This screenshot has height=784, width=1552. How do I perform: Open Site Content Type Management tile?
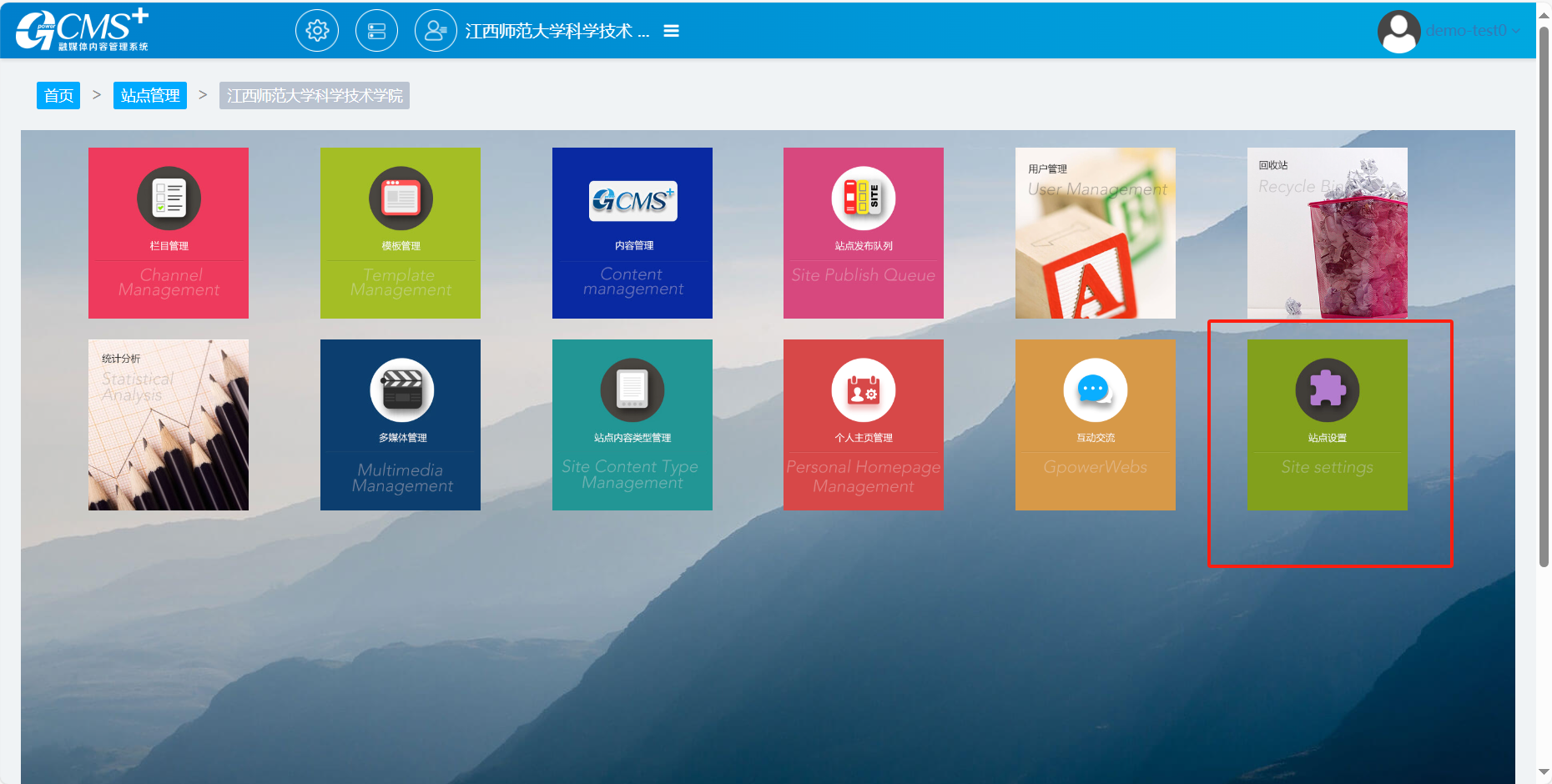pos(632,425)
